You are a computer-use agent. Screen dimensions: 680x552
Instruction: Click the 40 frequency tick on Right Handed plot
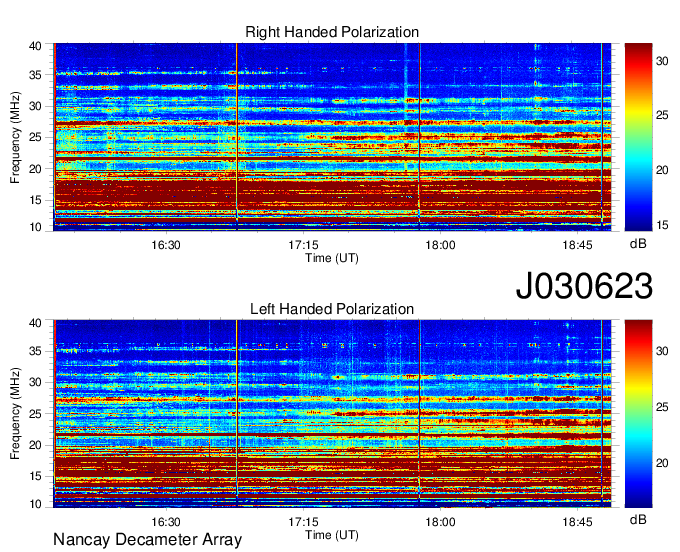pyautogui.click(x=35, y=46)
